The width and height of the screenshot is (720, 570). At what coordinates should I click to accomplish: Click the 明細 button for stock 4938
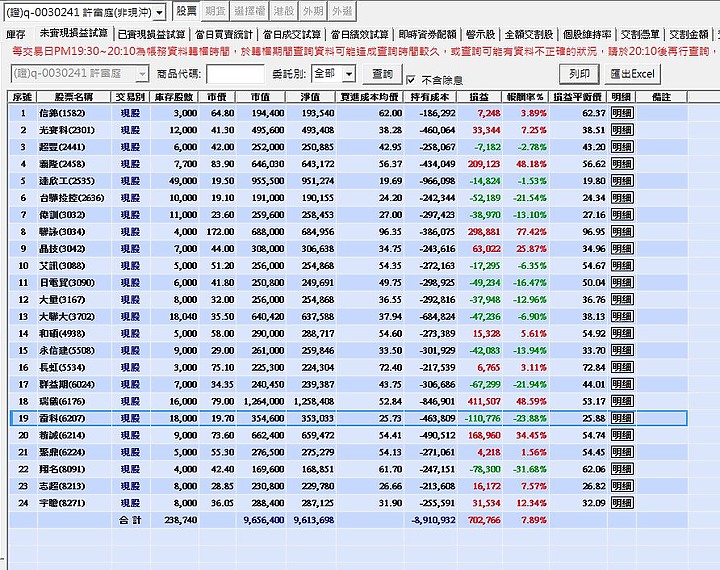622,333
